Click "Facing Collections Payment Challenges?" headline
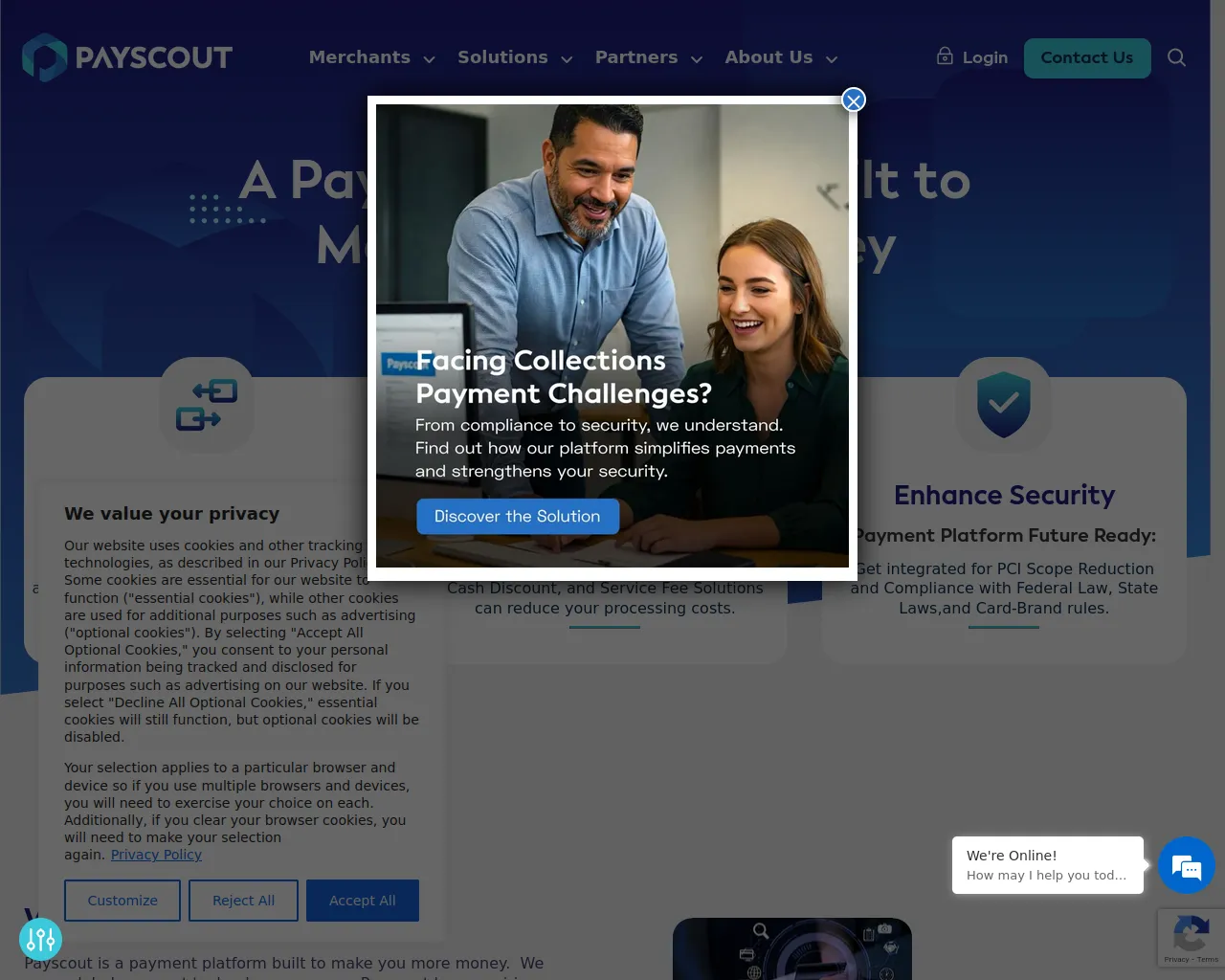This screenshot has height=980, width=1225. (x=564, y=377)
